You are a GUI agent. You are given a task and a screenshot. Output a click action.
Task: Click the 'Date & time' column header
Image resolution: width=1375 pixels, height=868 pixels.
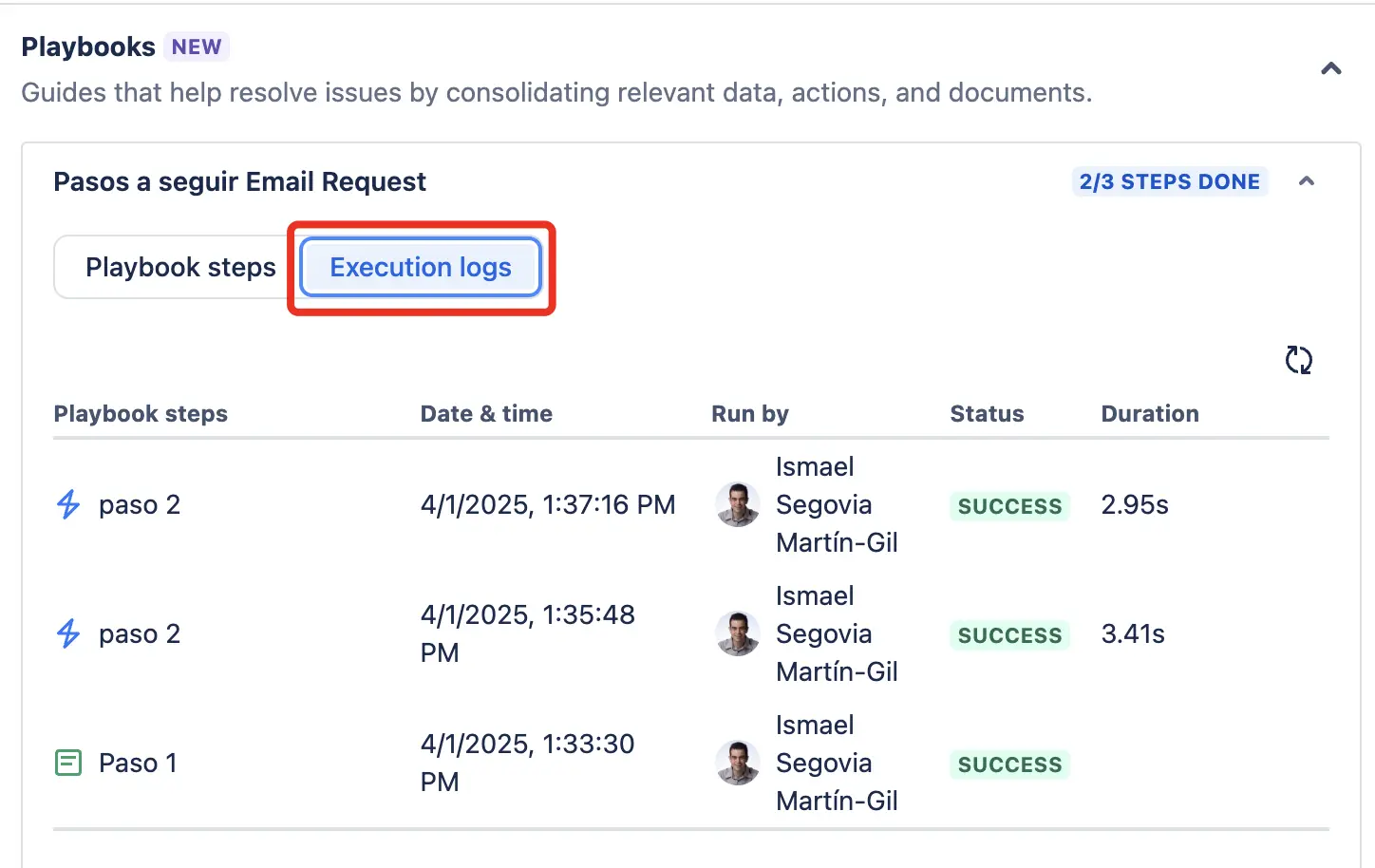tap(486, 414)
